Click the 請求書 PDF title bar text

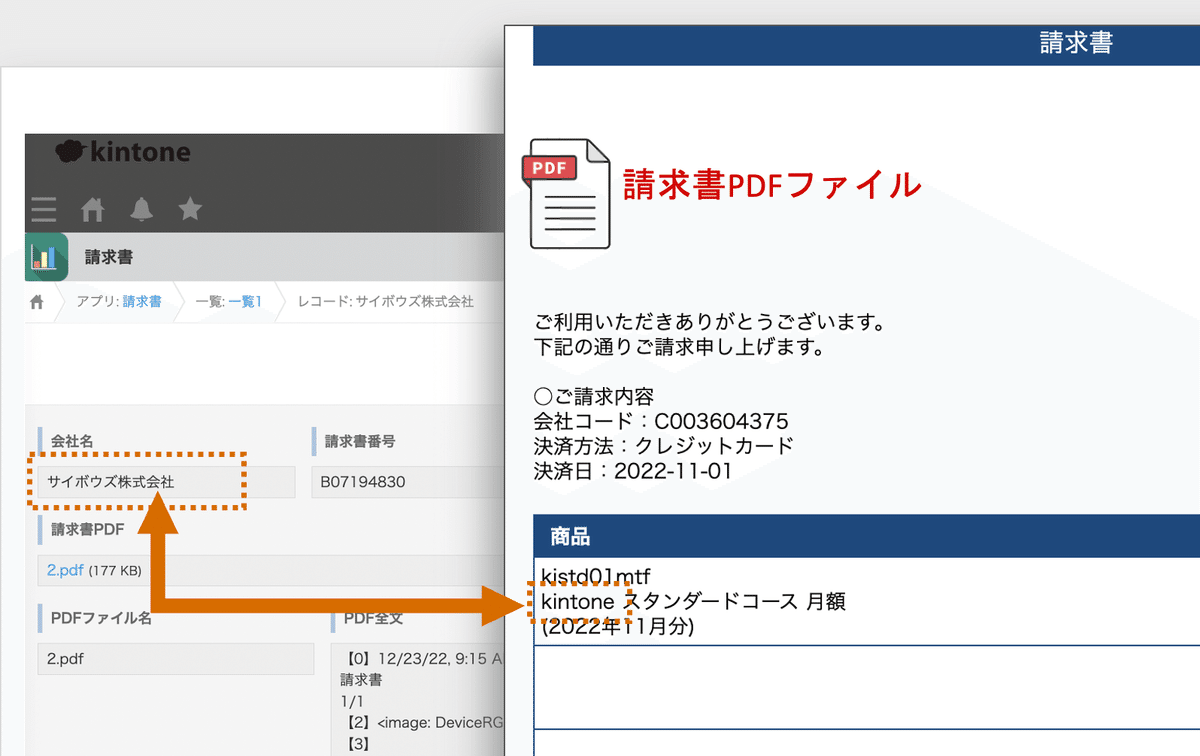tap(1076, 42)
